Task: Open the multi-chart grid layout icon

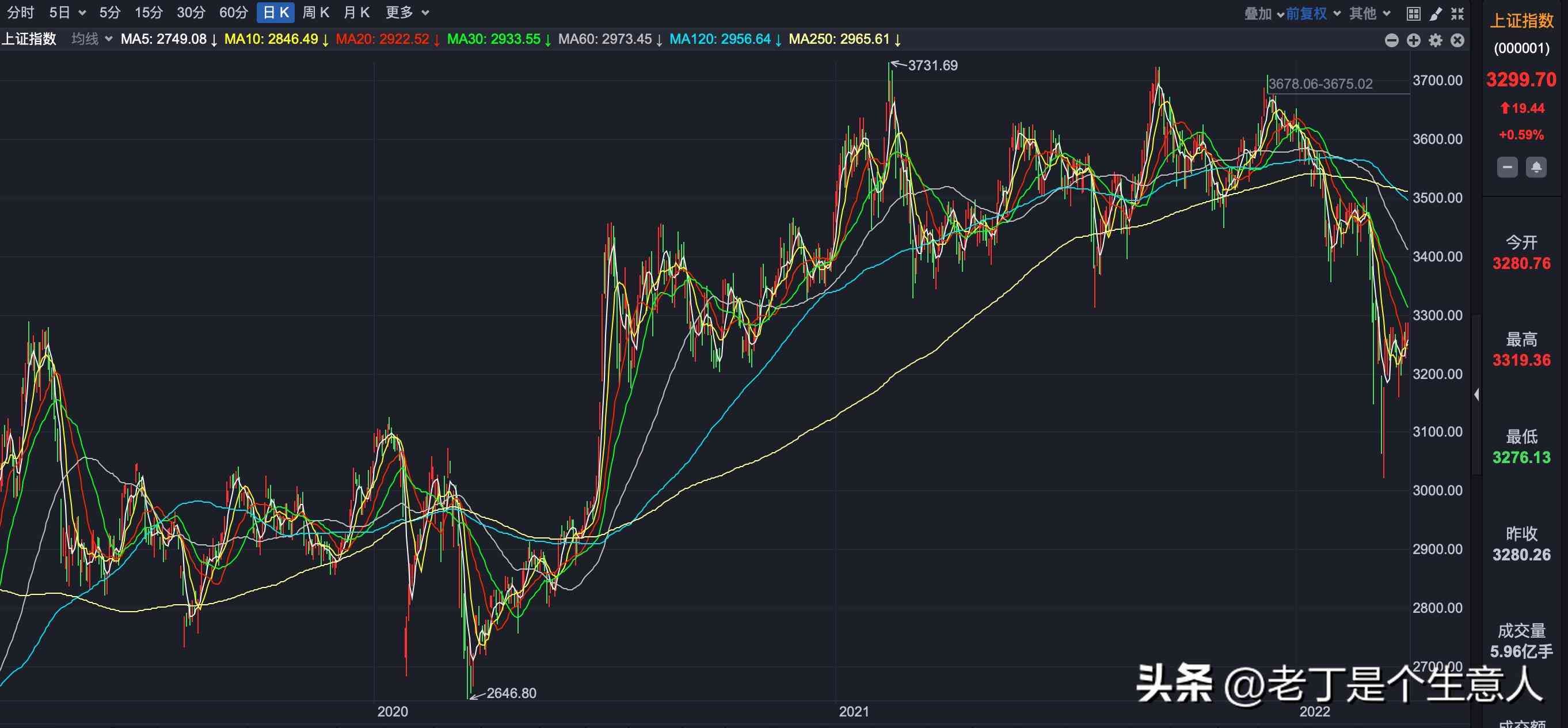Action: 1413,13
